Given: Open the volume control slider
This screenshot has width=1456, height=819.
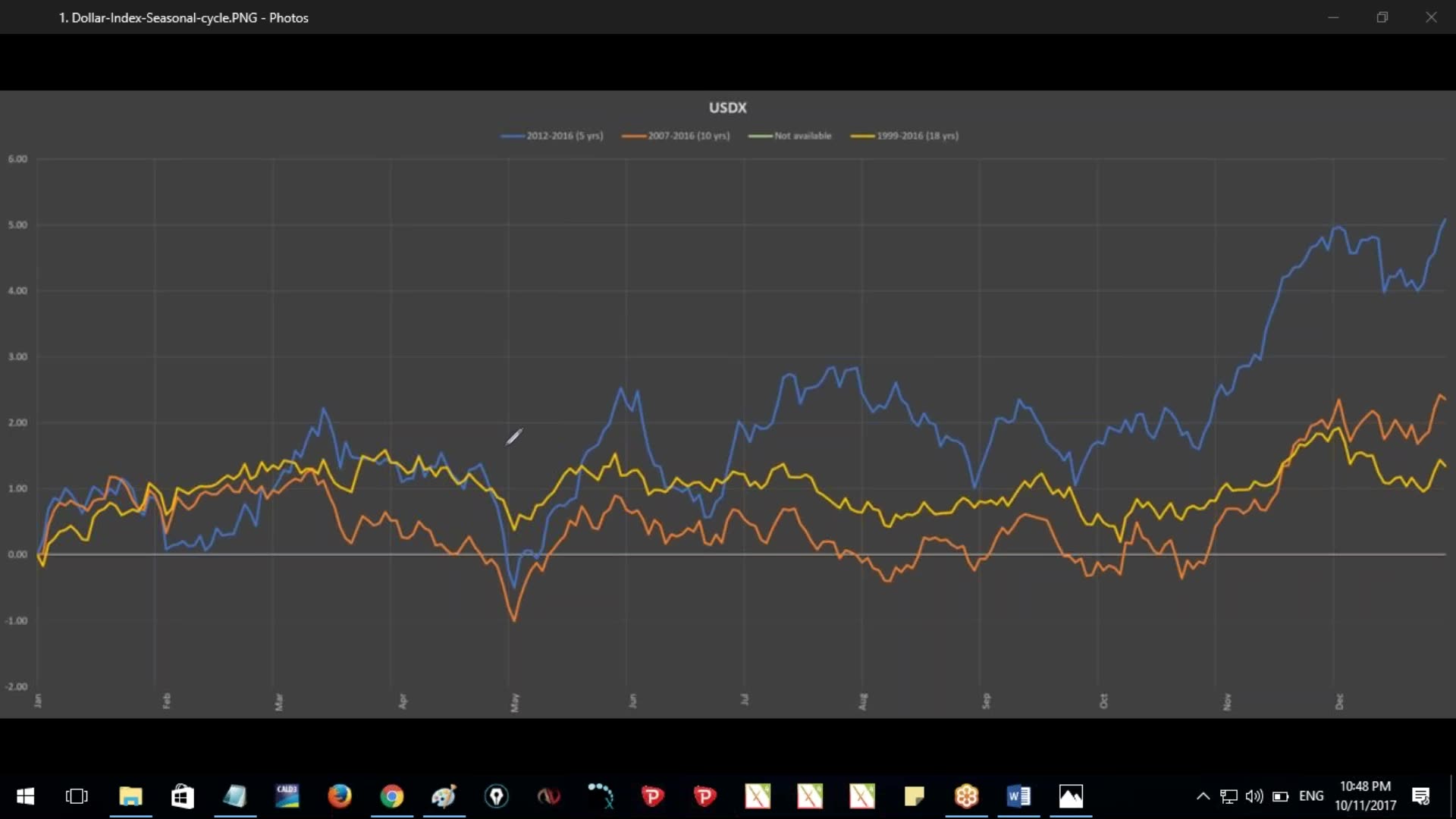Looking at the screenshot, I should coord(1254,795).
